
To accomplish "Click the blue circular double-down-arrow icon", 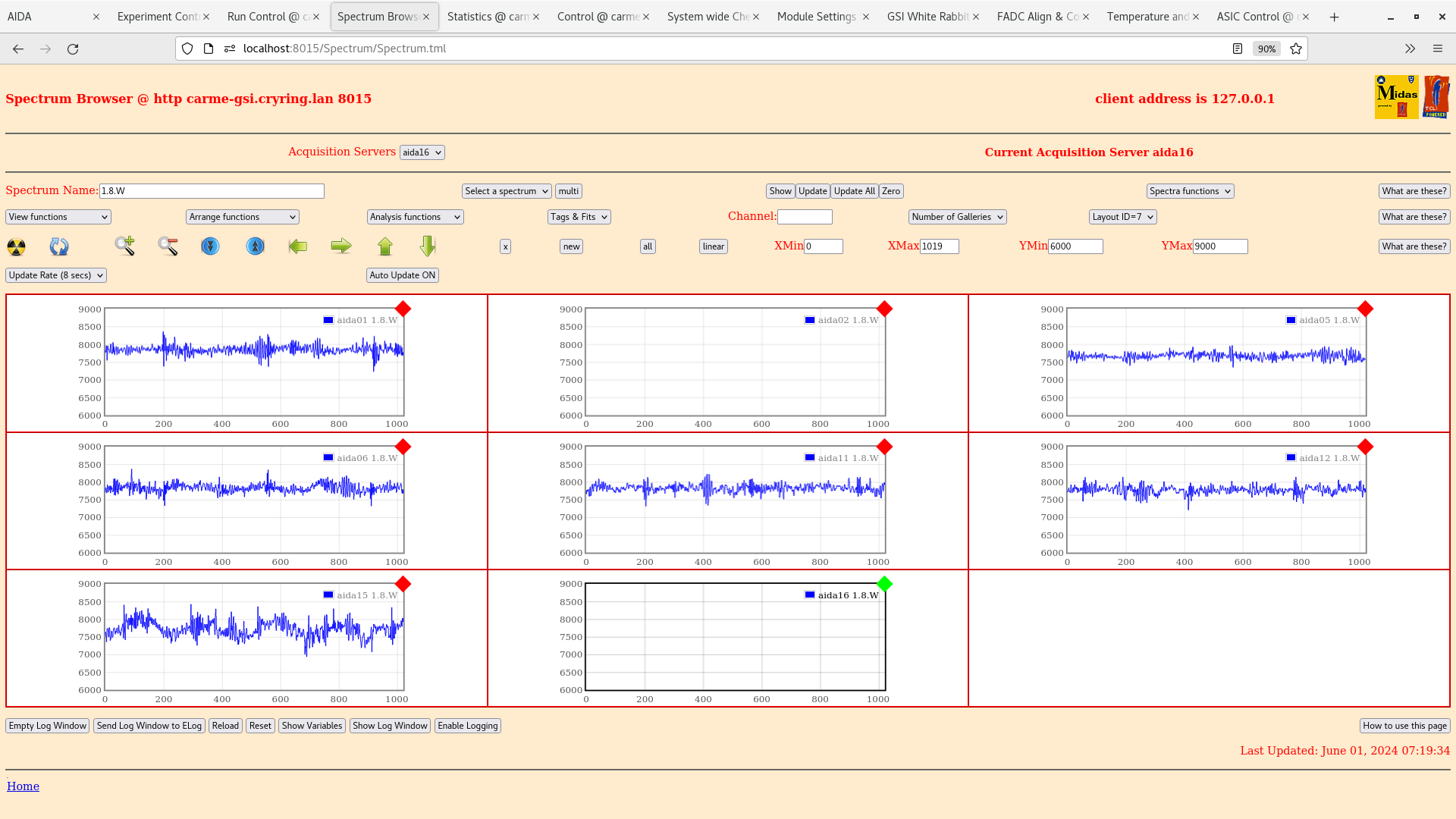I will tap(210, 246).
